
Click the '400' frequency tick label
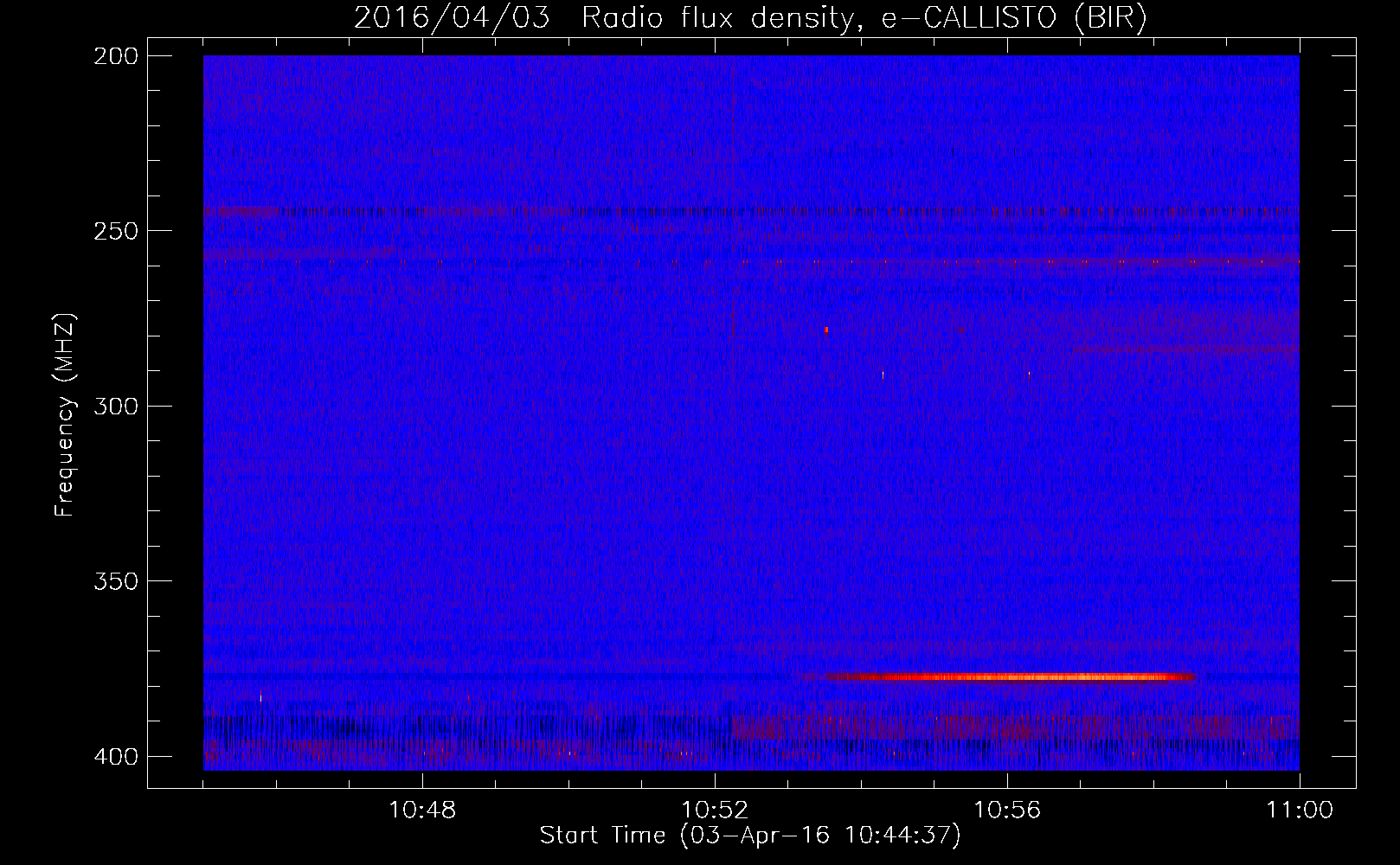[x=114, y=757]
